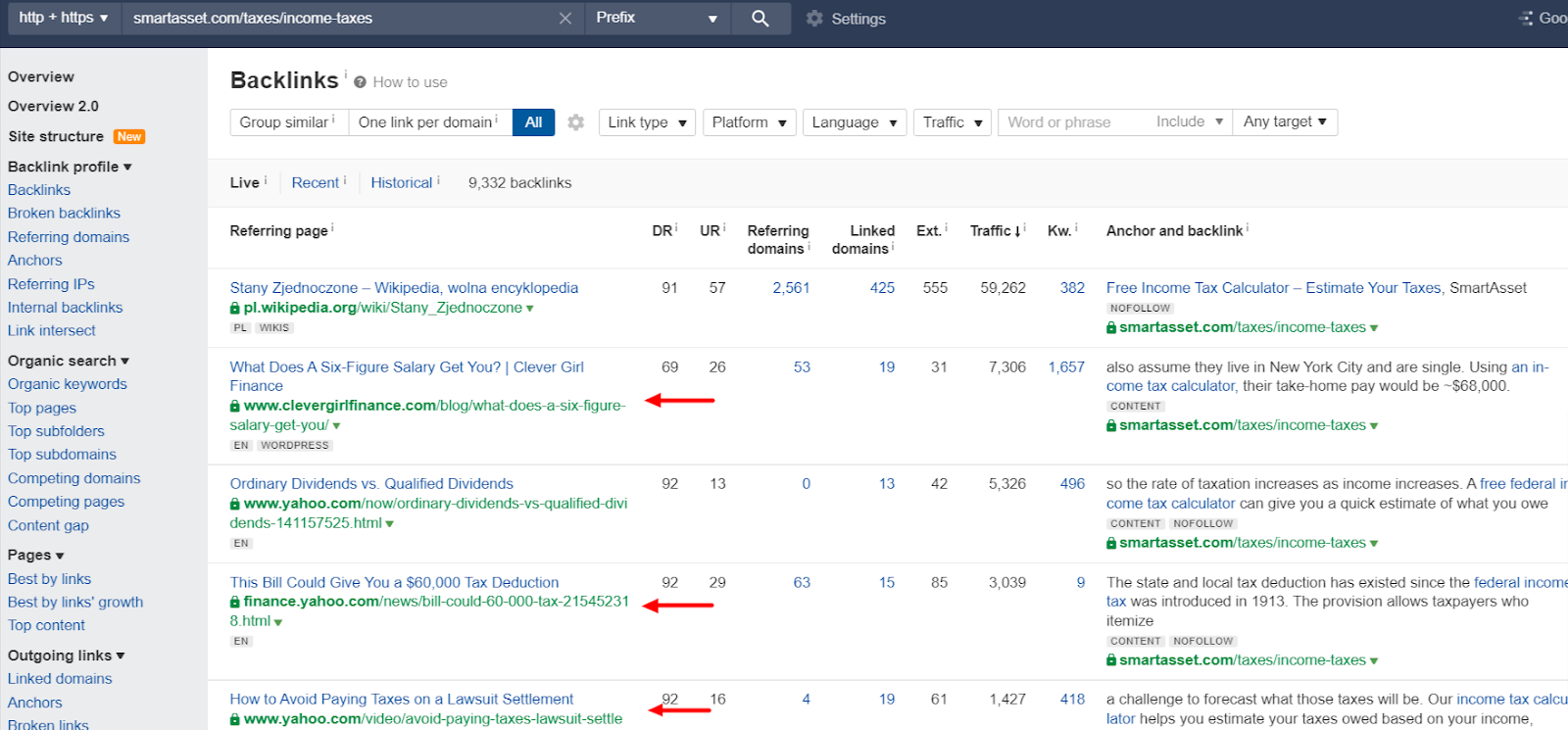Select One link per domain option
Viewport: 1568px width, 730px height.
[430, 122]
